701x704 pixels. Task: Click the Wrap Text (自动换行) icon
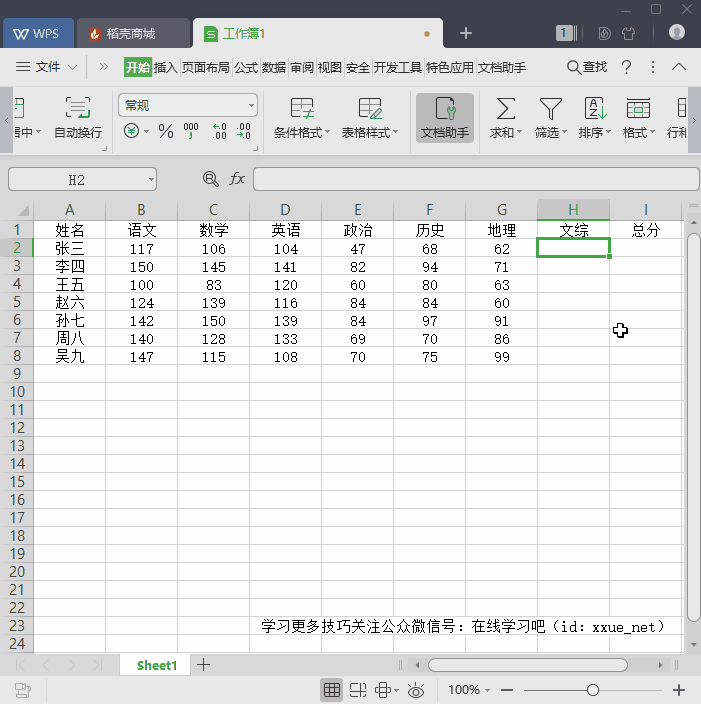(x=77, y=108)
